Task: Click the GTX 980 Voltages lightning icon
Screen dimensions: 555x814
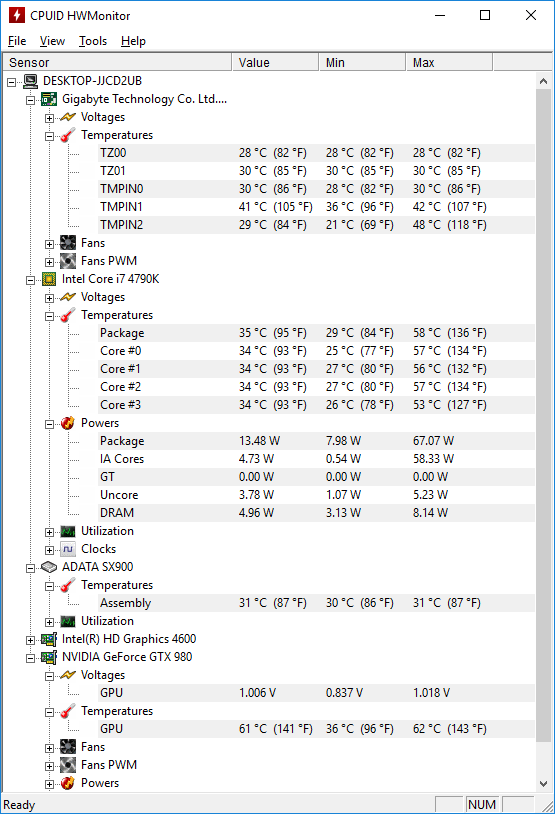Action: click(x=68, y=675)
